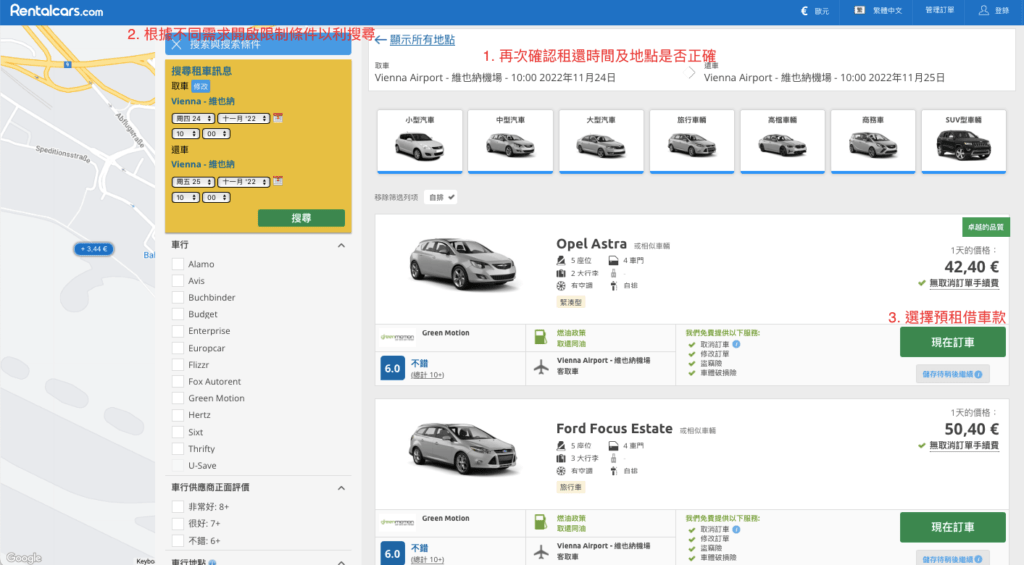The width and height of the screenshot is (1024, 565).
Task: Check the Alamo supplier checkbox
Action: [x=178, y=264]
